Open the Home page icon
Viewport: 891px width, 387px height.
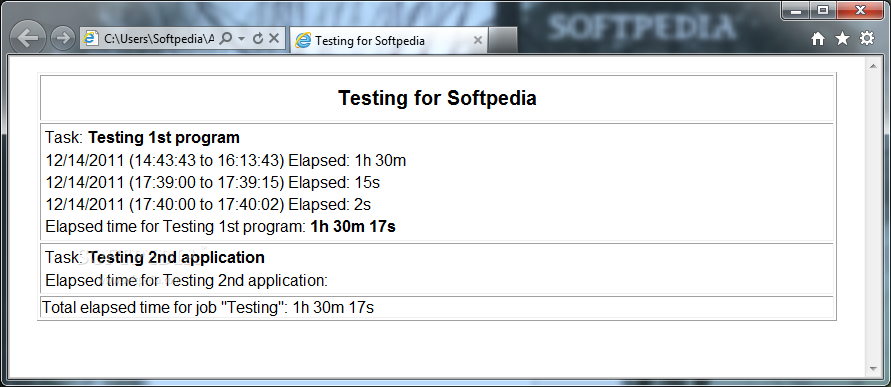(818, 39)
